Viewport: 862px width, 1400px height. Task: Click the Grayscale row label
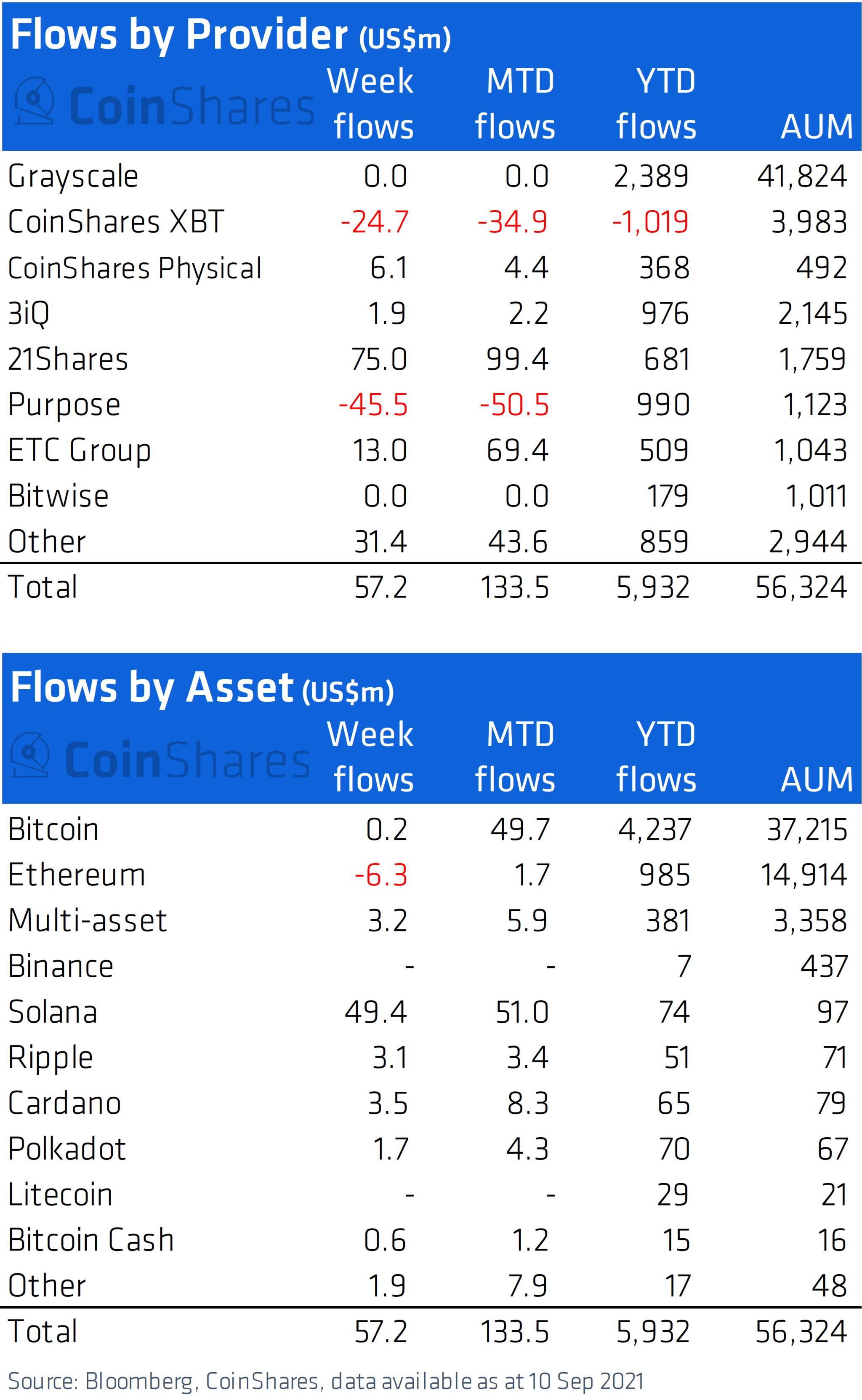tap(73, 177)
